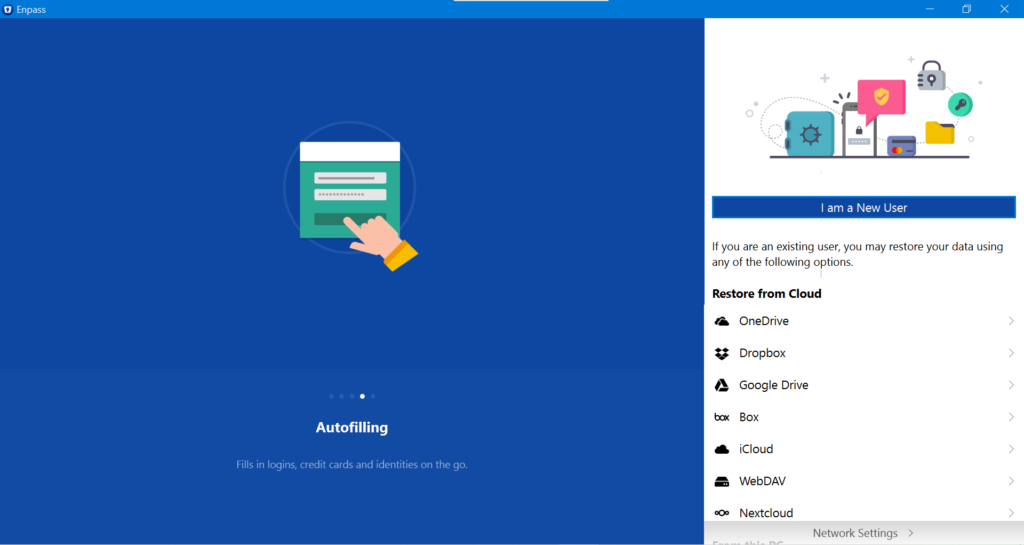Open the Google Drive row chevron

tap(1011, 385)
